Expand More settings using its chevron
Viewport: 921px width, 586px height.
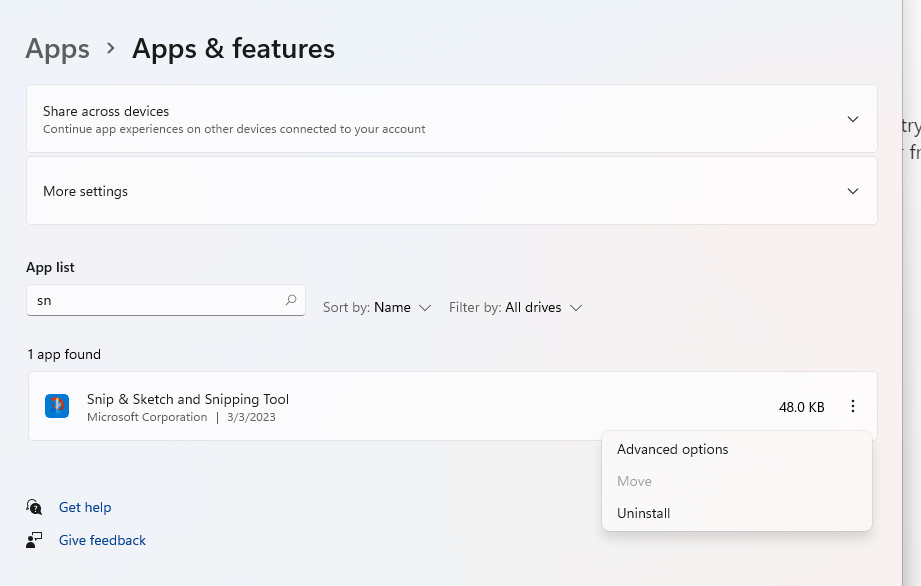[x=853, y=191]
